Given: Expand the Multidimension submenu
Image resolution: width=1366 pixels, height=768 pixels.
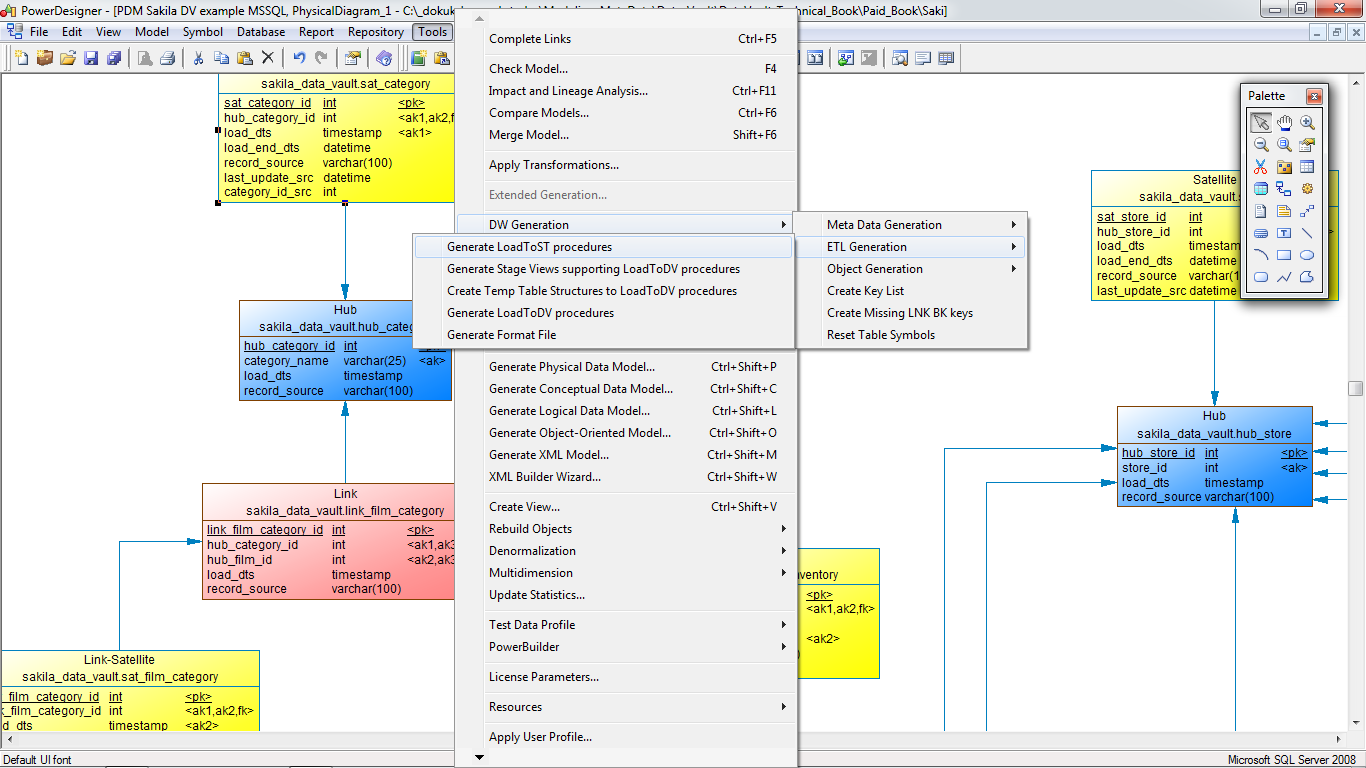Looking at the screenshot, I should [627, 573].
